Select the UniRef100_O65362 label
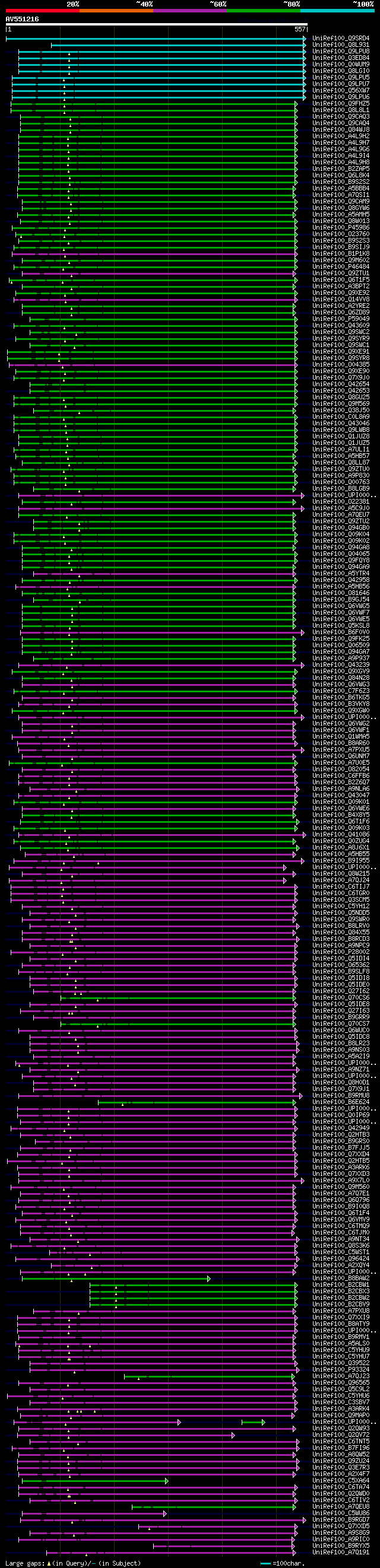 point(341,965)
